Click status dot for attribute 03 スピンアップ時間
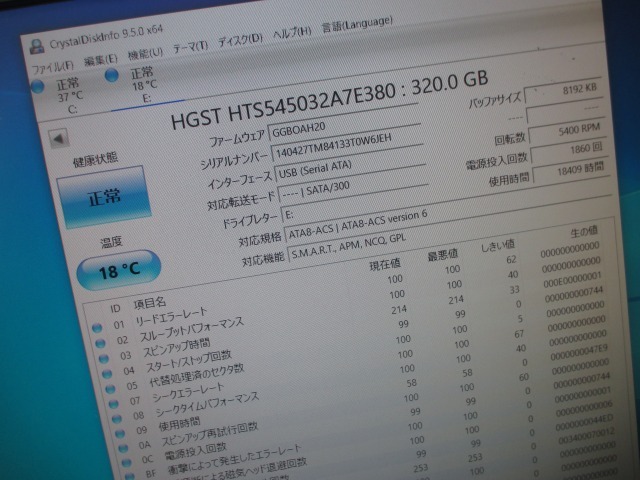Screen dimensions: 640x480 (x=104, y=359)
